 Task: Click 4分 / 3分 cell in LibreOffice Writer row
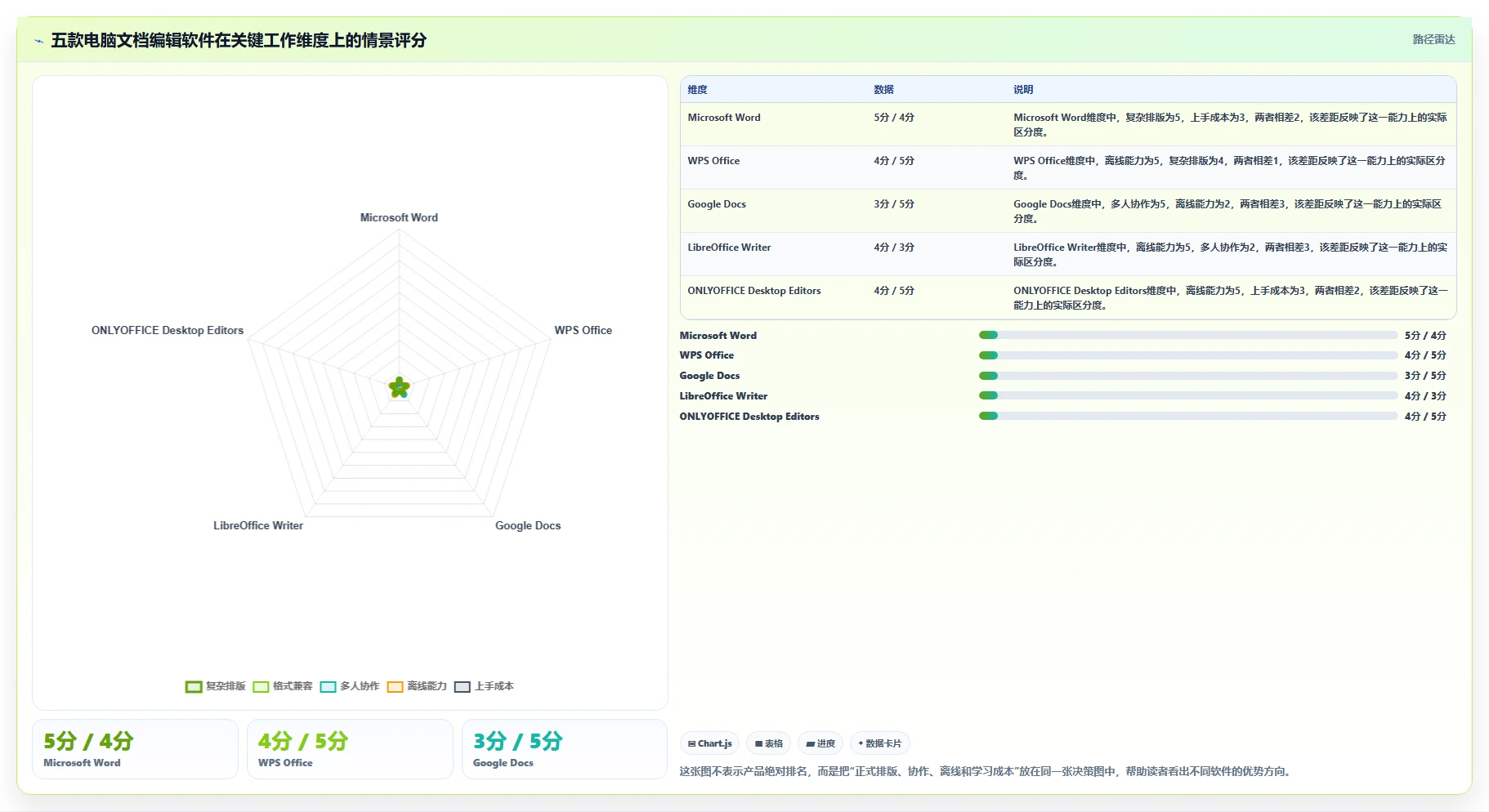[894, 248]
